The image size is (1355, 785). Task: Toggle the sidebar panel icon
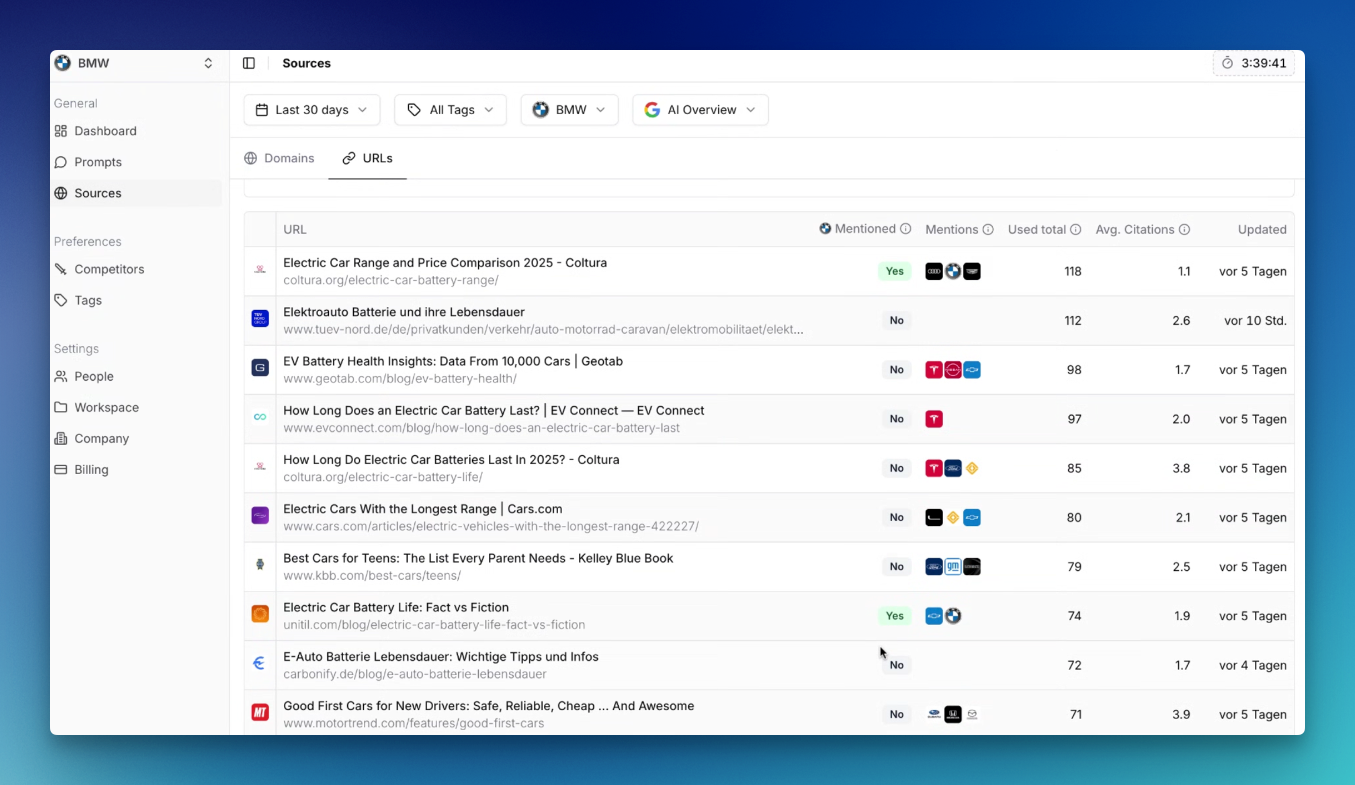[249, 63]
